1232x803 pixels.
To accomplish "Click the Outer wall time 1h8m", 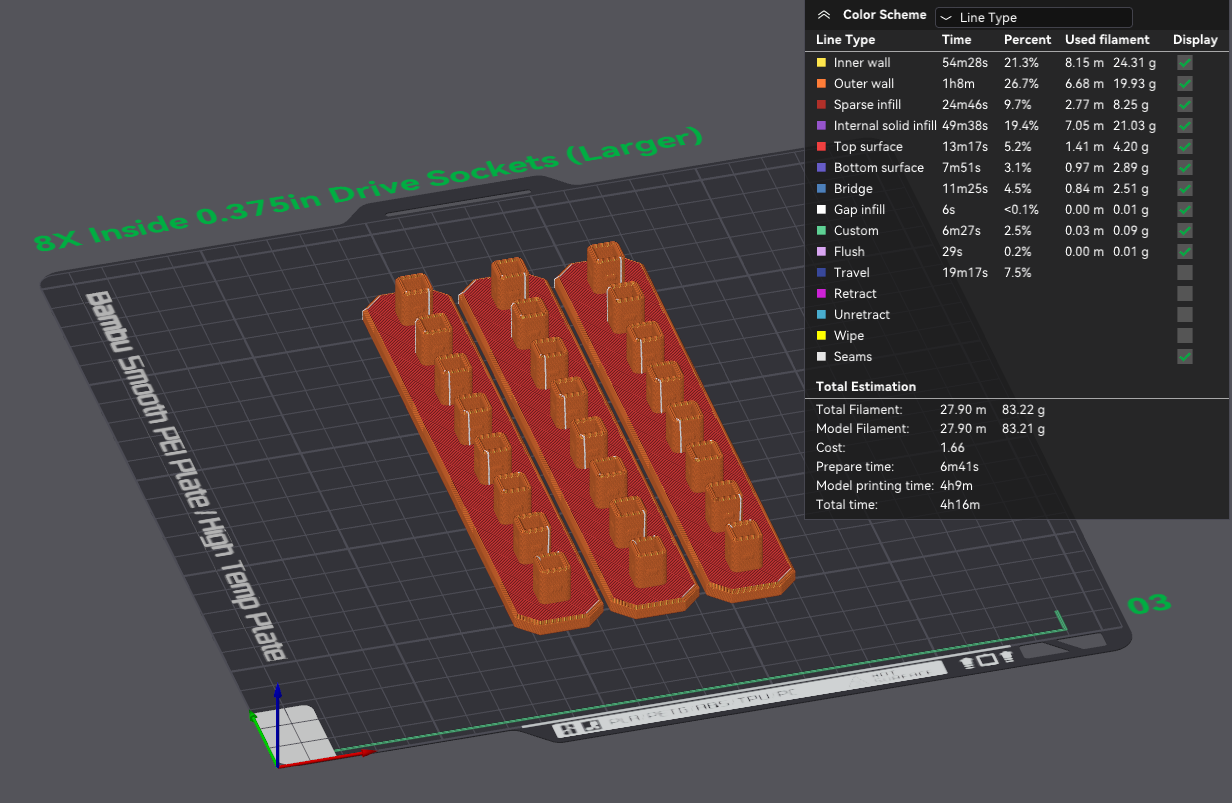I will pos(958,84).
